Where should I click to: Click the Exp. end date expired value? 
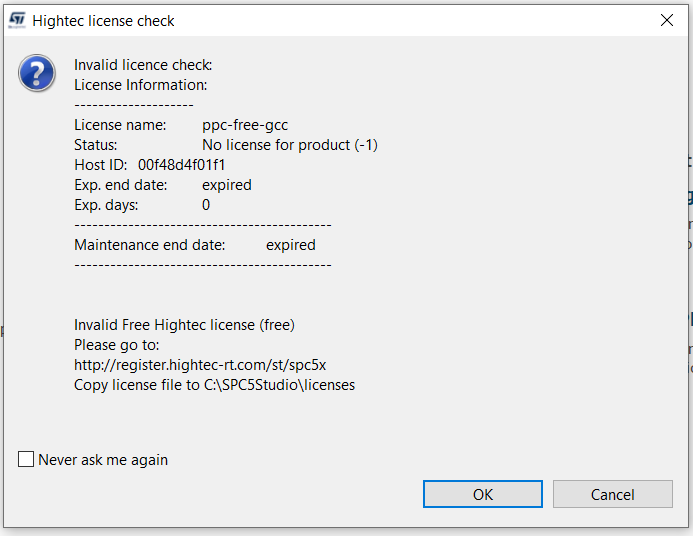227,185
